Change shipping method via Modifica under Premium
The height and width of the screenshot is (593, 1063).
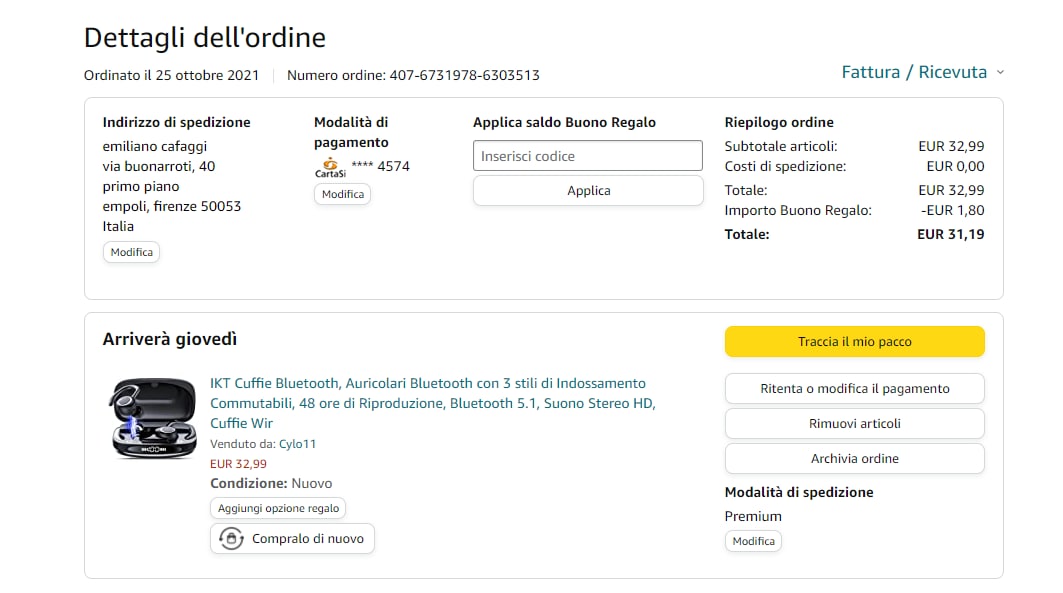click(753, 541)
